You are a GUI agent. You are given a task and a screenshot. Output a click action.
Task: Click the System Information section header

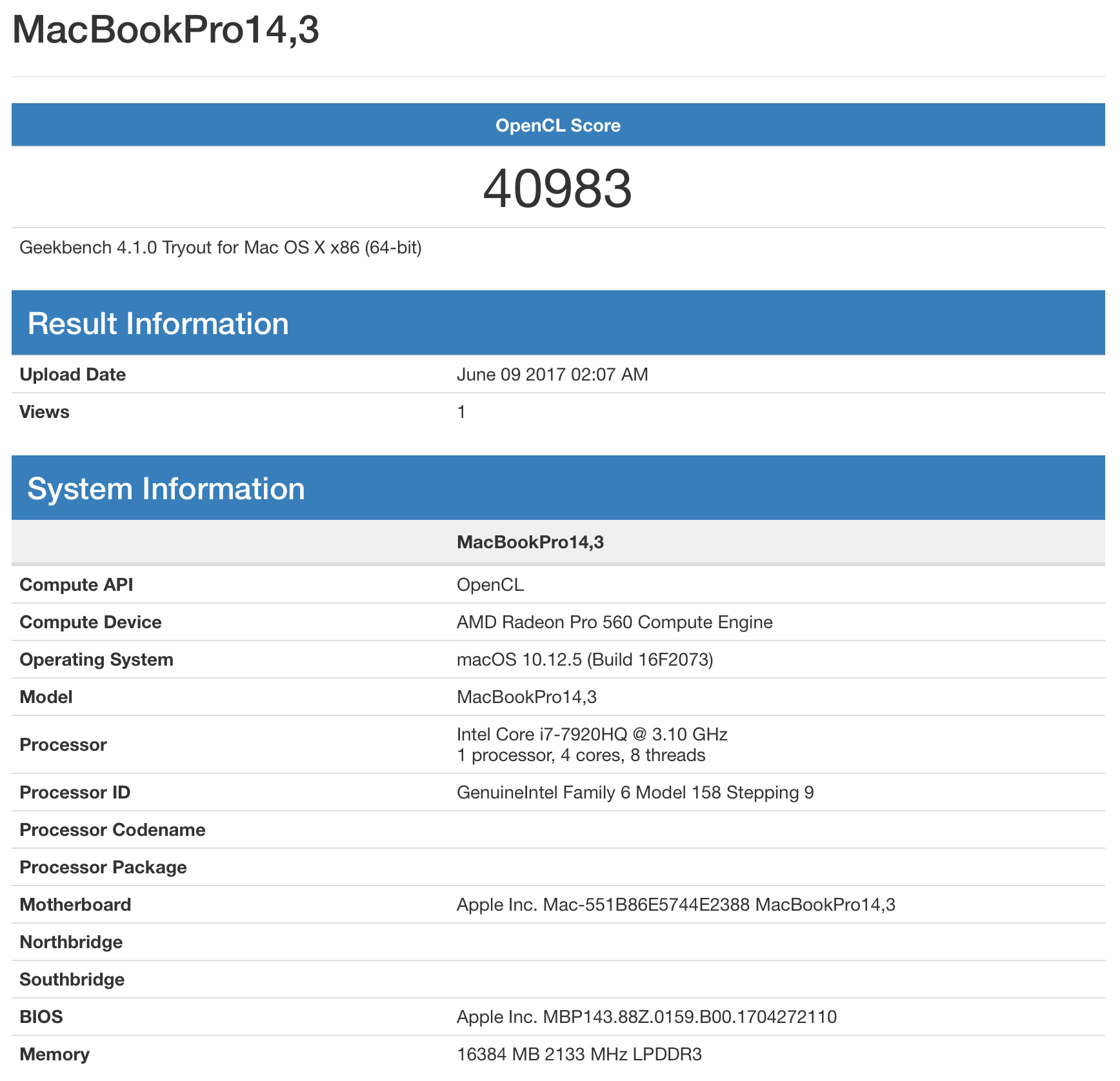[x=558, y=488]
